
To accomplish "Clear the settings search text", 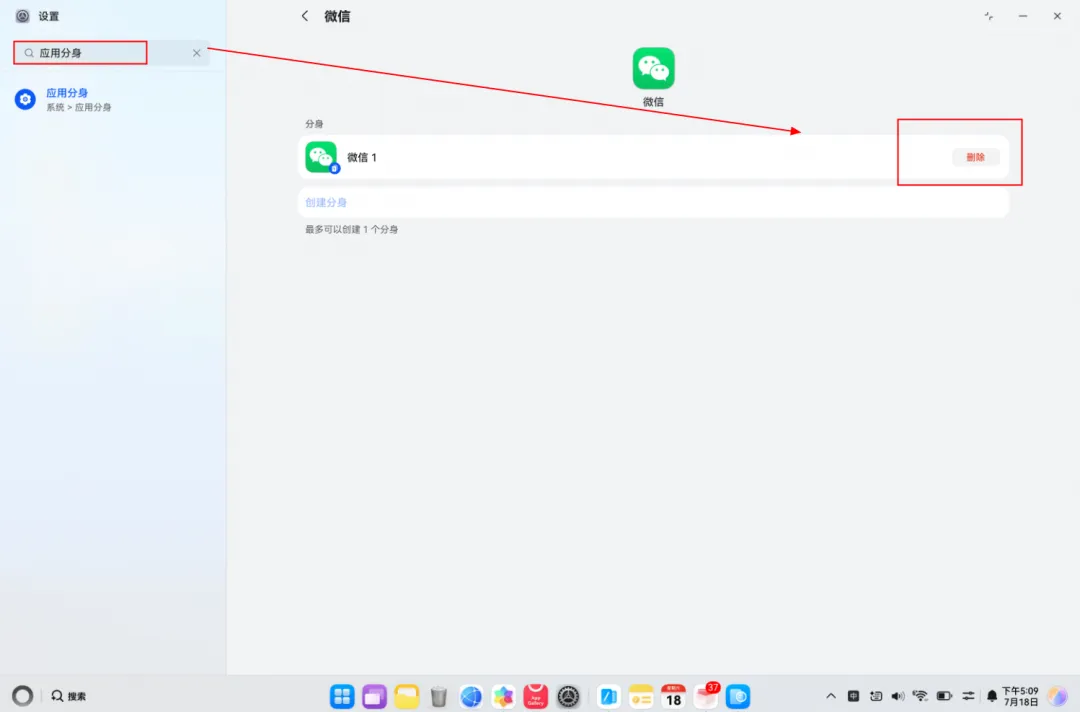I will click(x=196, y=53).
